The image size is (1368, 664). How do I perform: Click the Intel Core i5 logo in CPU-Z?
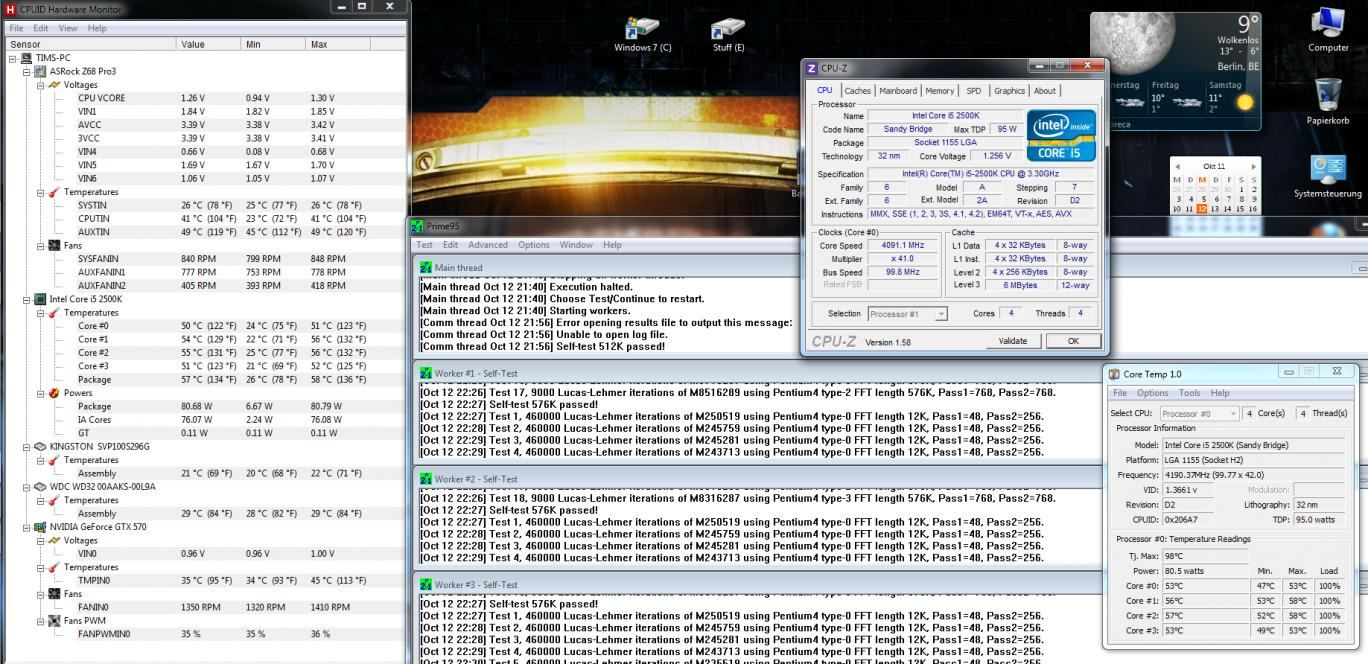coord(1061,135)
